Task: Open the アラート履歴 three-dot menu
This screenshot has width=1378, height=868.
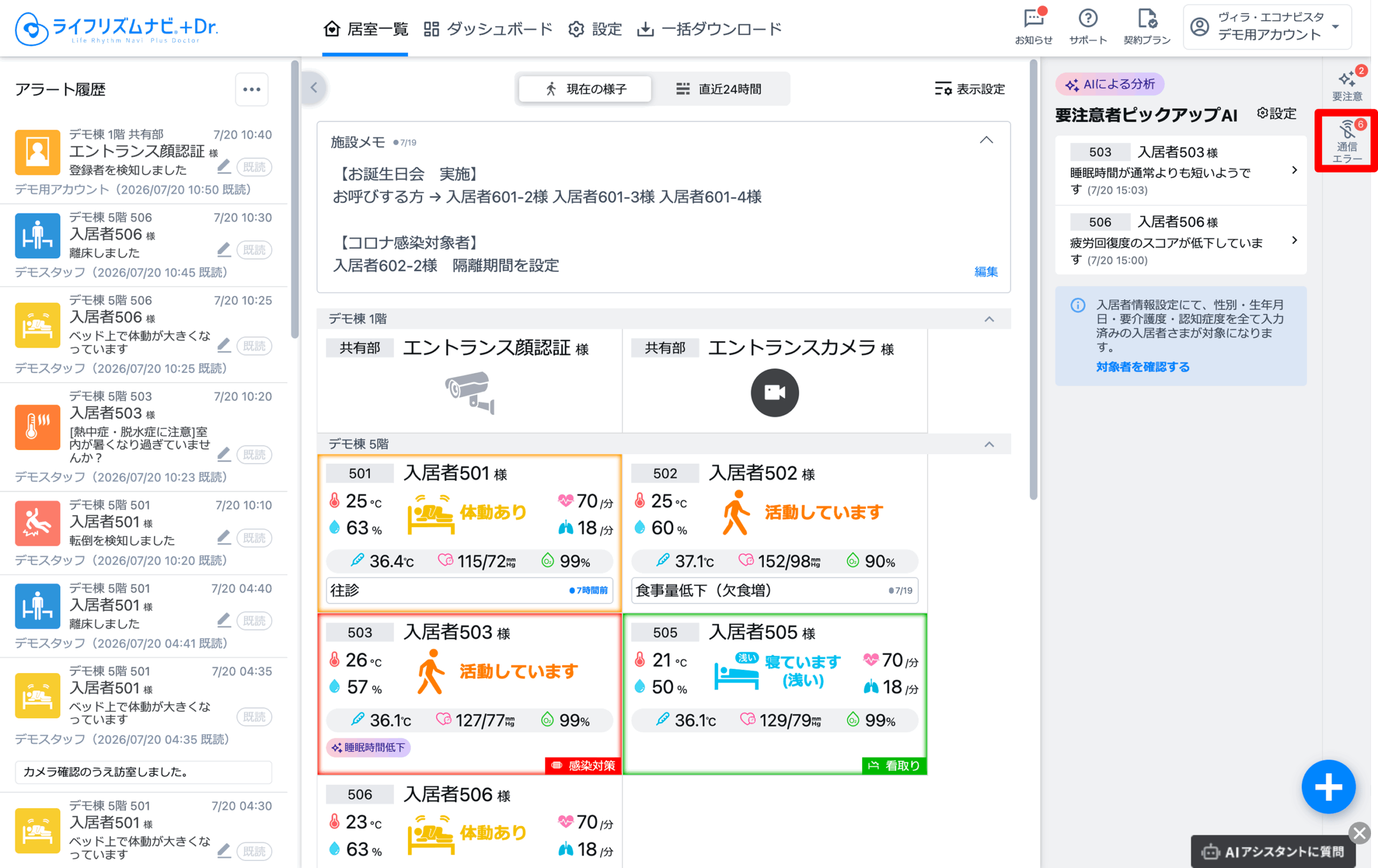Action: pos(252,89)
